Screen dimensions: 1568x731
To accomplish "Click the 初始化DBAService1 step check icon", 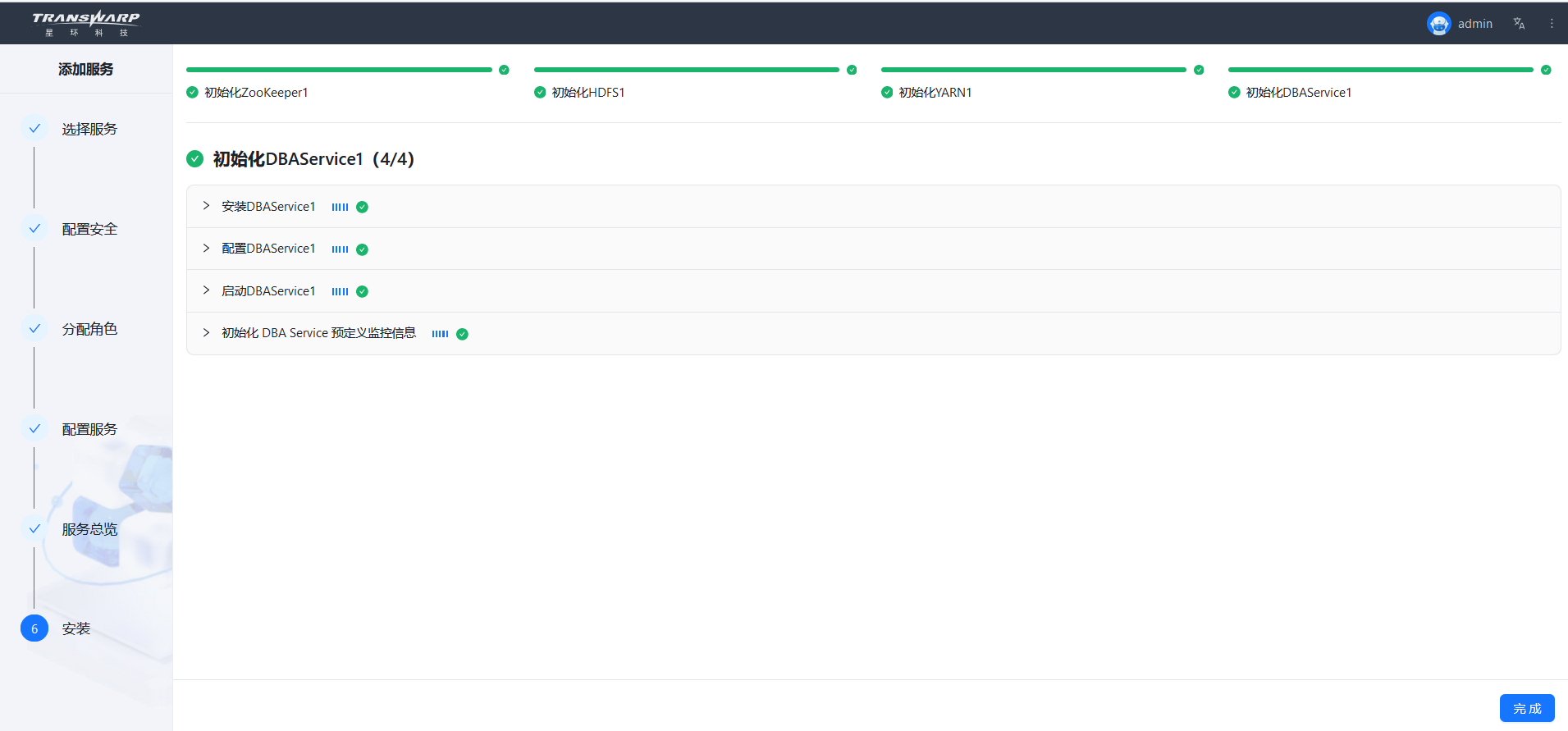I will [x=1234, y=92].
